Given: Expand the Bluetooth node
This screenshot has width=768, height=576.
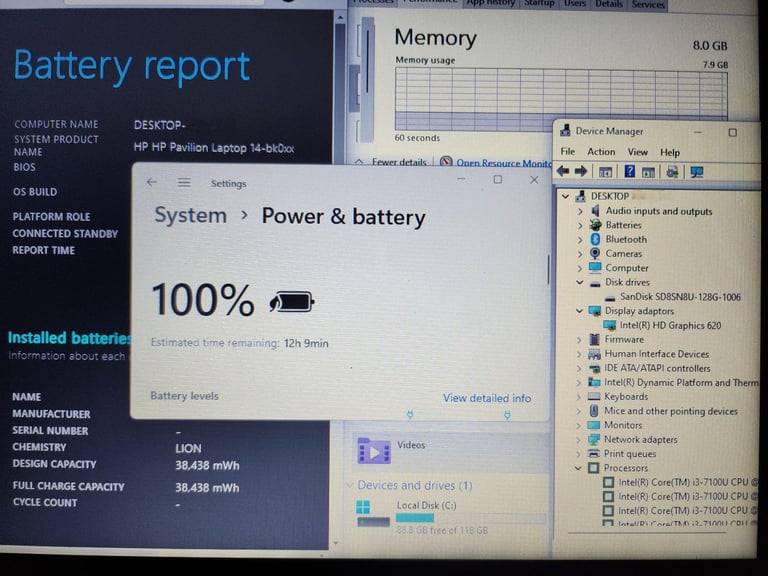Looking at the screenshot, I should (580, 240).
